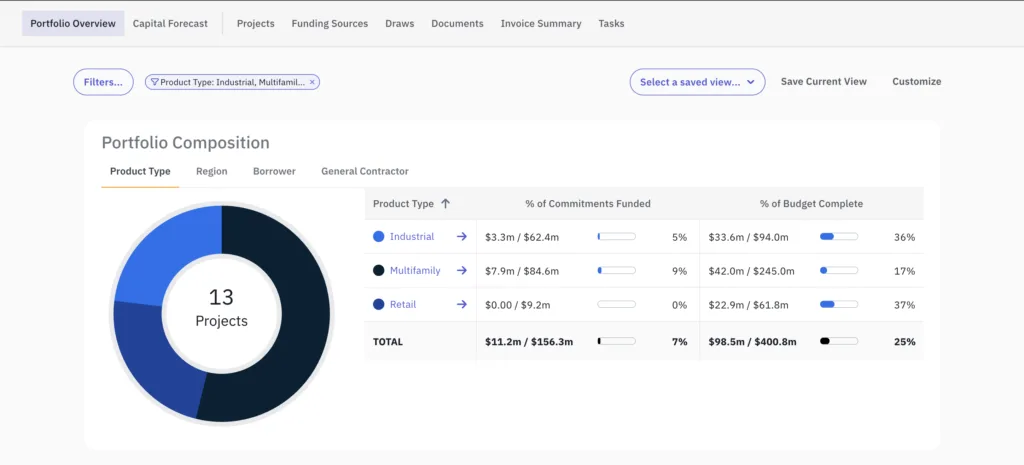Click Industrial budget complete progress bar
Image resolution: width=1024 pixels, height=465 pixels.
839,236
